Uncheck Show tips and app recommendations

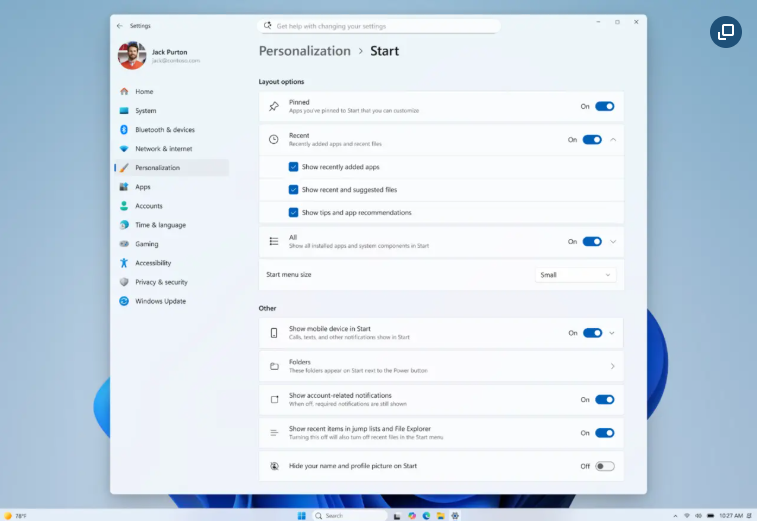tap(293, 212)
